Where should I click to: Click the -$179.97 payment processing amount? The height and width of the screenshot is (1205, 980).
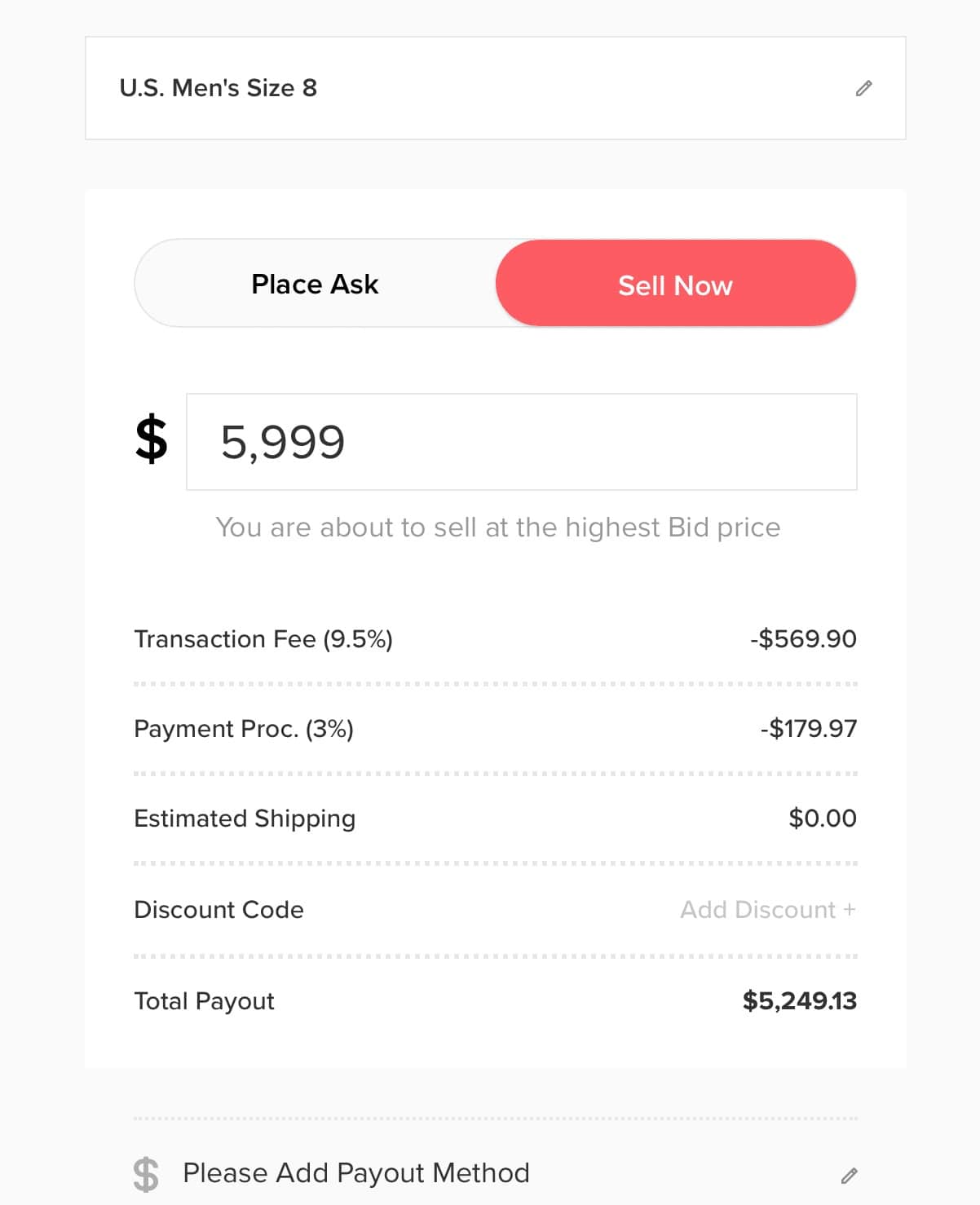(x=808, y=728)
